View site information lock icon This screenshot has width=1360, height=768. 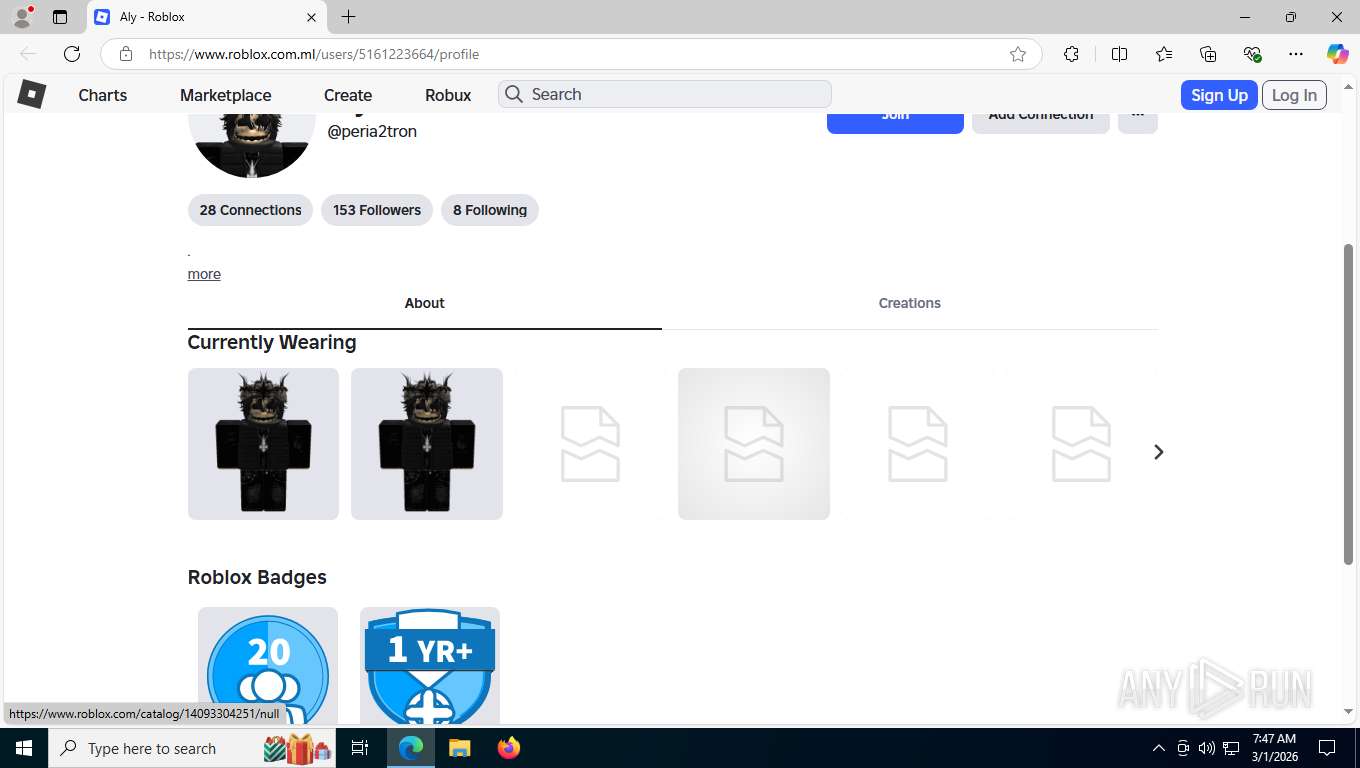click(x=125, y=54)
